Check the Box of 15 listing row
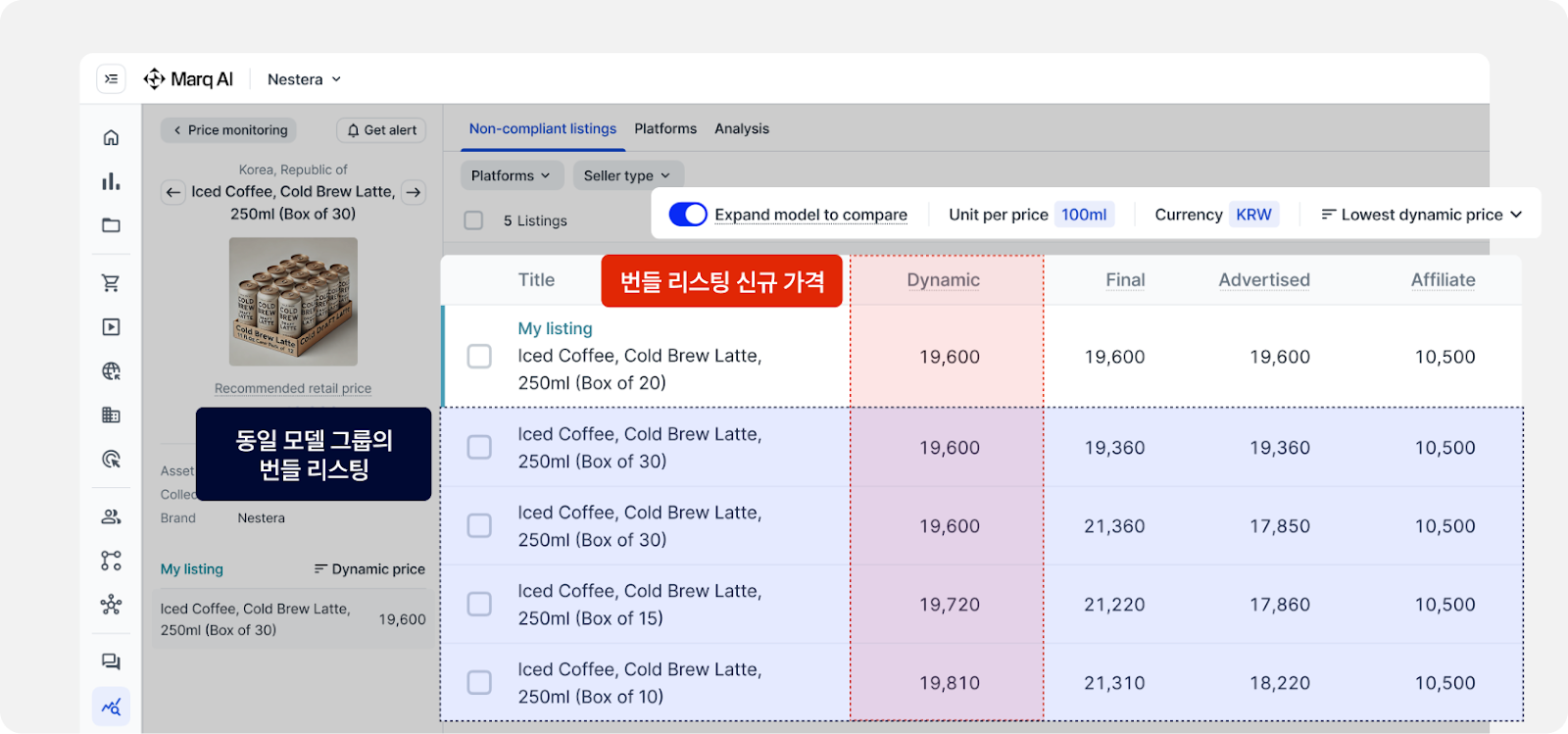Image resolution: width=1568 pixels, height=734 pixels. pyautogui.click(x=479, y=605)
